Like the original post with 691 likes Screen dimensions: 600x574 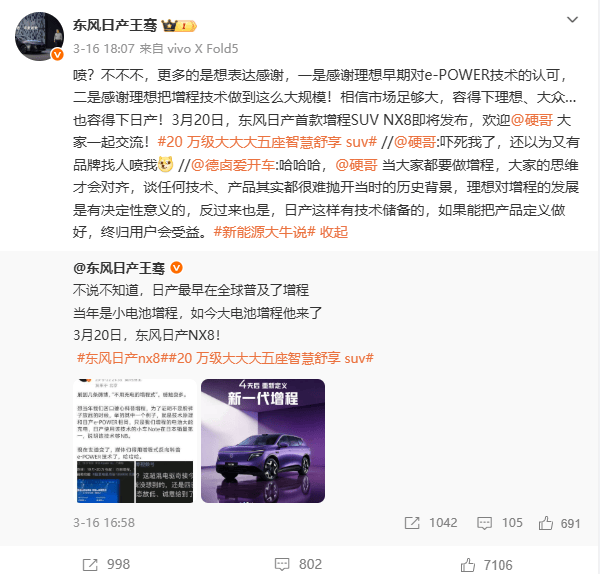tap(559, 523)
